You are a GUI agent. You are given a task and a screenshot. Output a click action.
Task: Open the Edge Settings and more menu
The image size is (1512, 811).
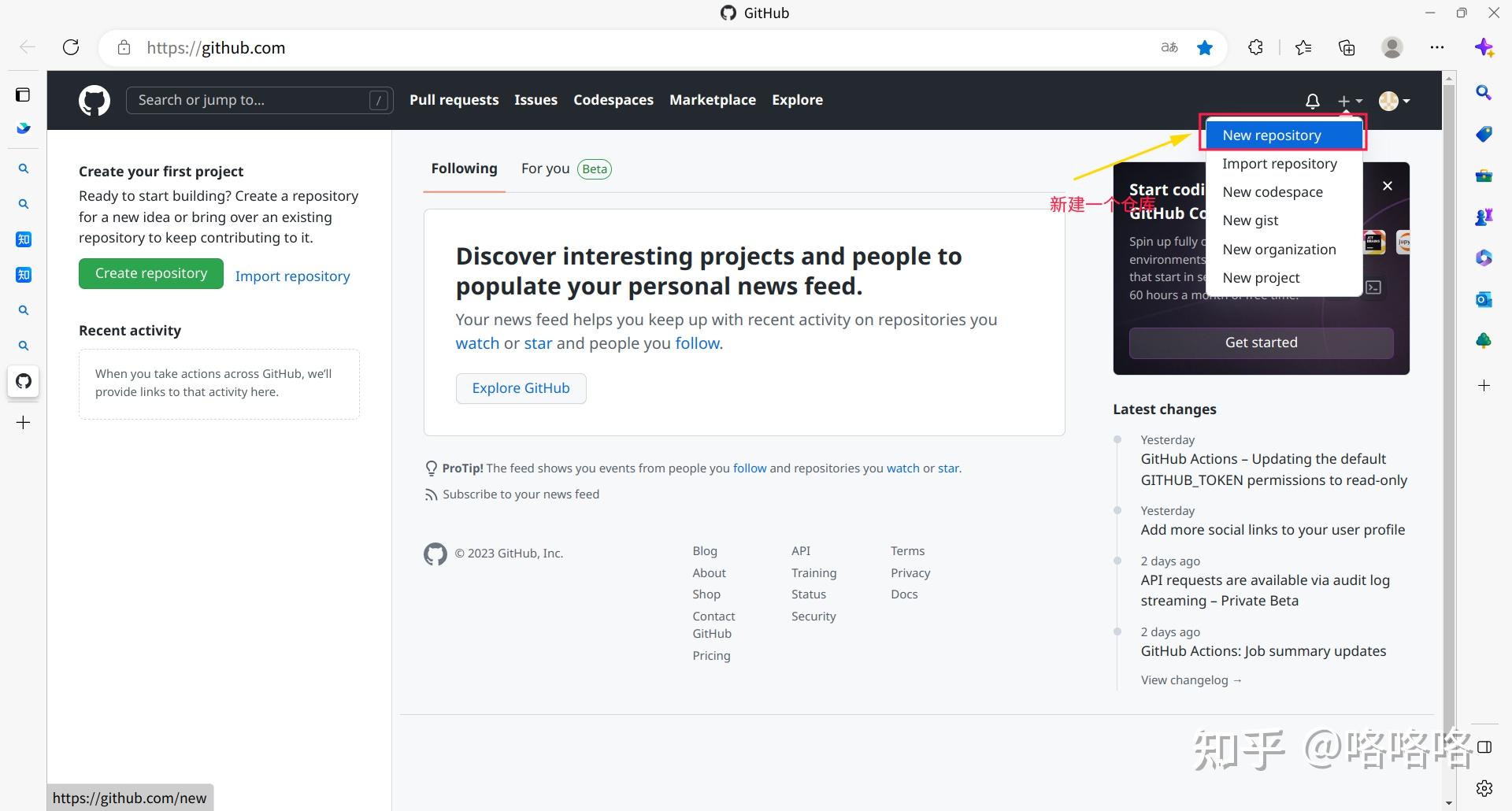(1437, 47)
